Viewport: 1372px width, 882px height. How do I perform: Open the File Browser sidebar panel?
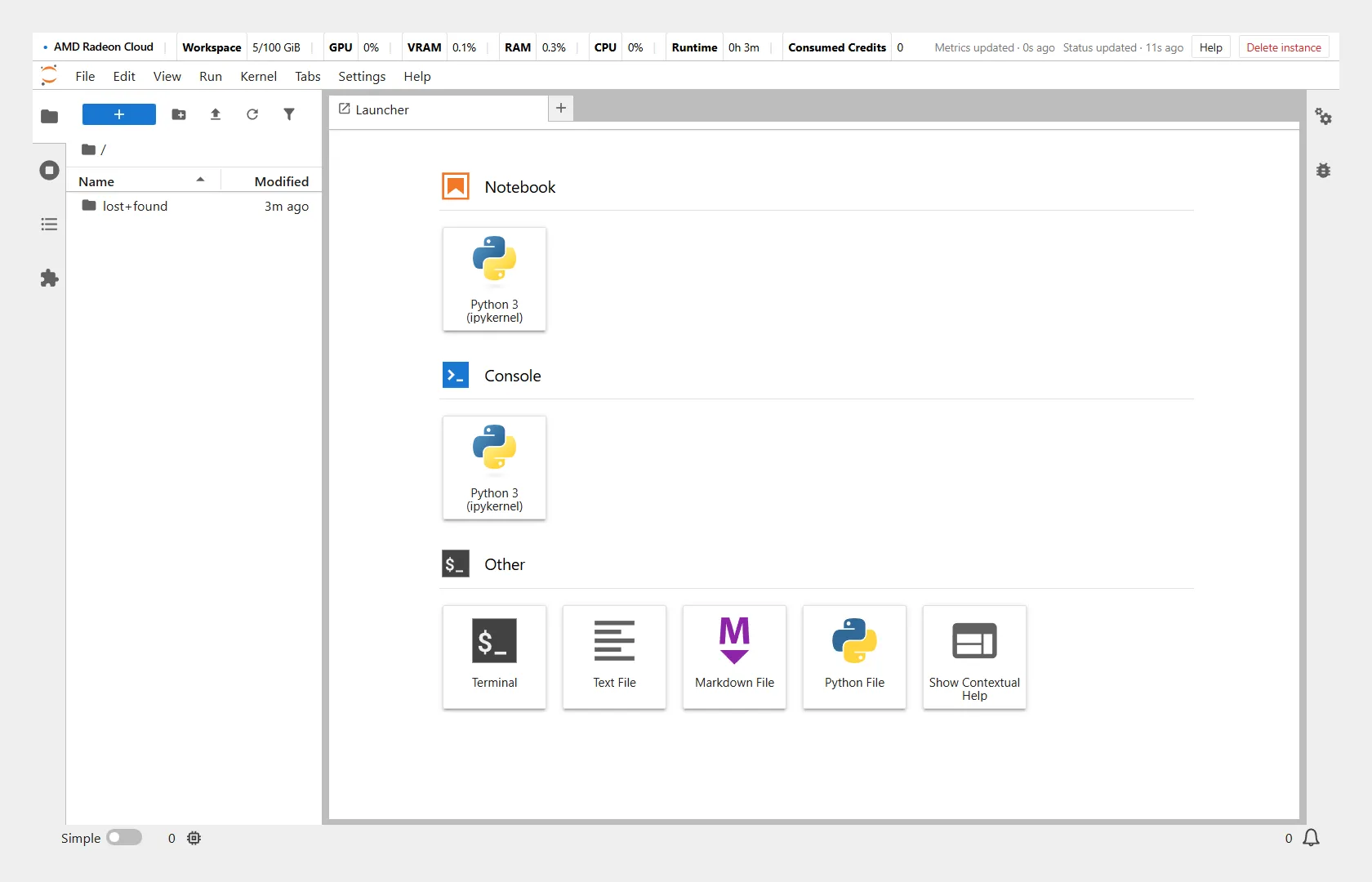pos(49,116)
